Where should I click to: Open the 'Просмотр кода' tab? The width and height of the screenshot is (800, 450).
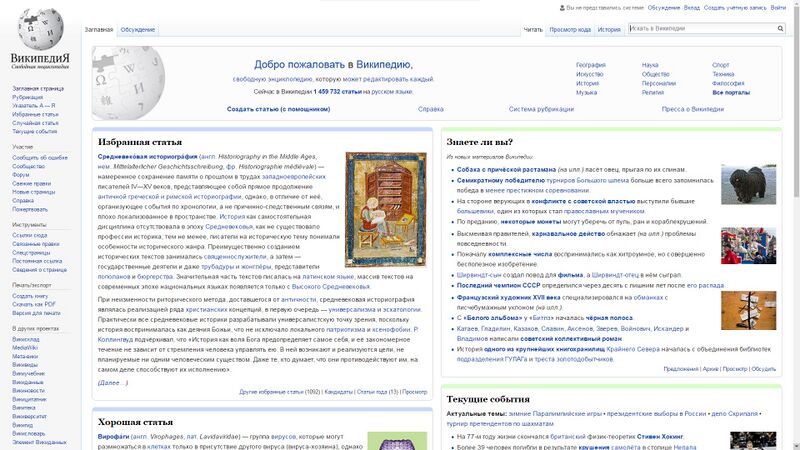click(570, 30)
